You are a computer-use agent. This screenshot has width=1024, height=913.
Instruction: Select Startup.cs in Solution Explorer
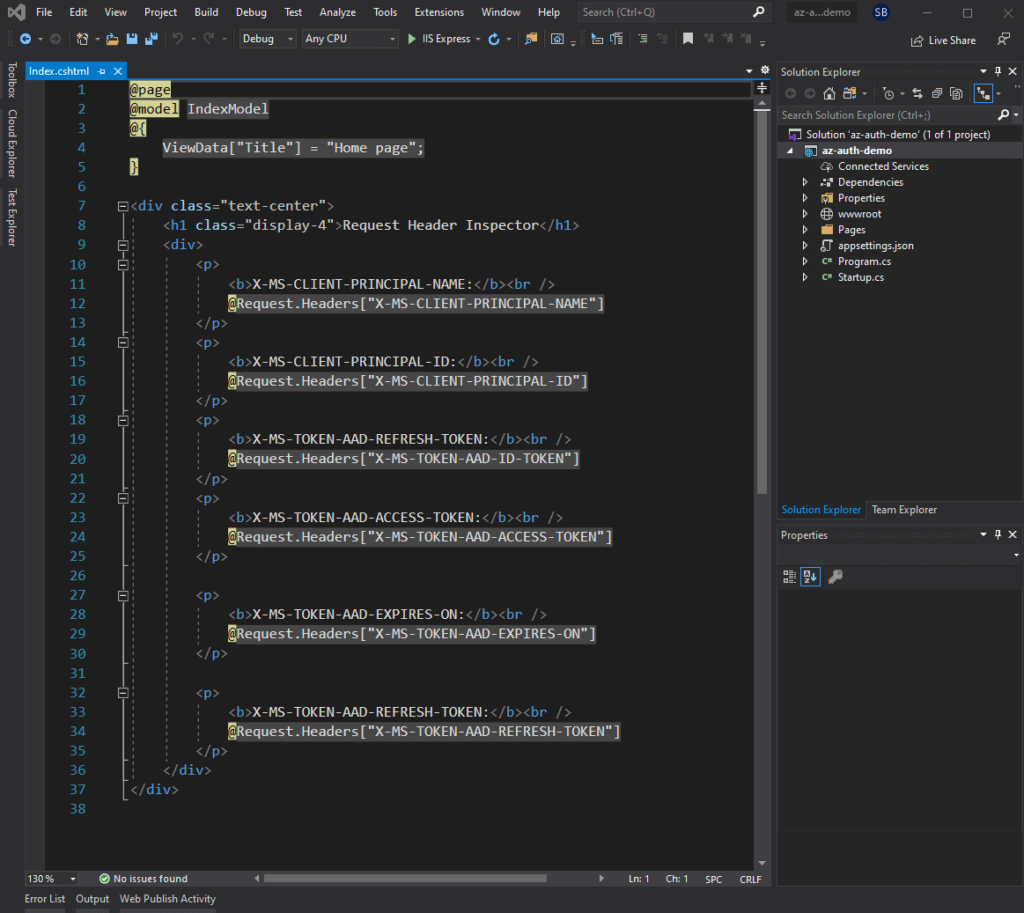(x=861, y=278)
